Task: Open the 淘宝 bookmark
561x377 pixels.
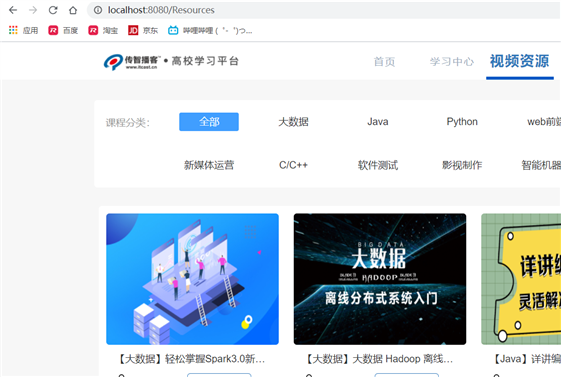Action: coord(103,30)
